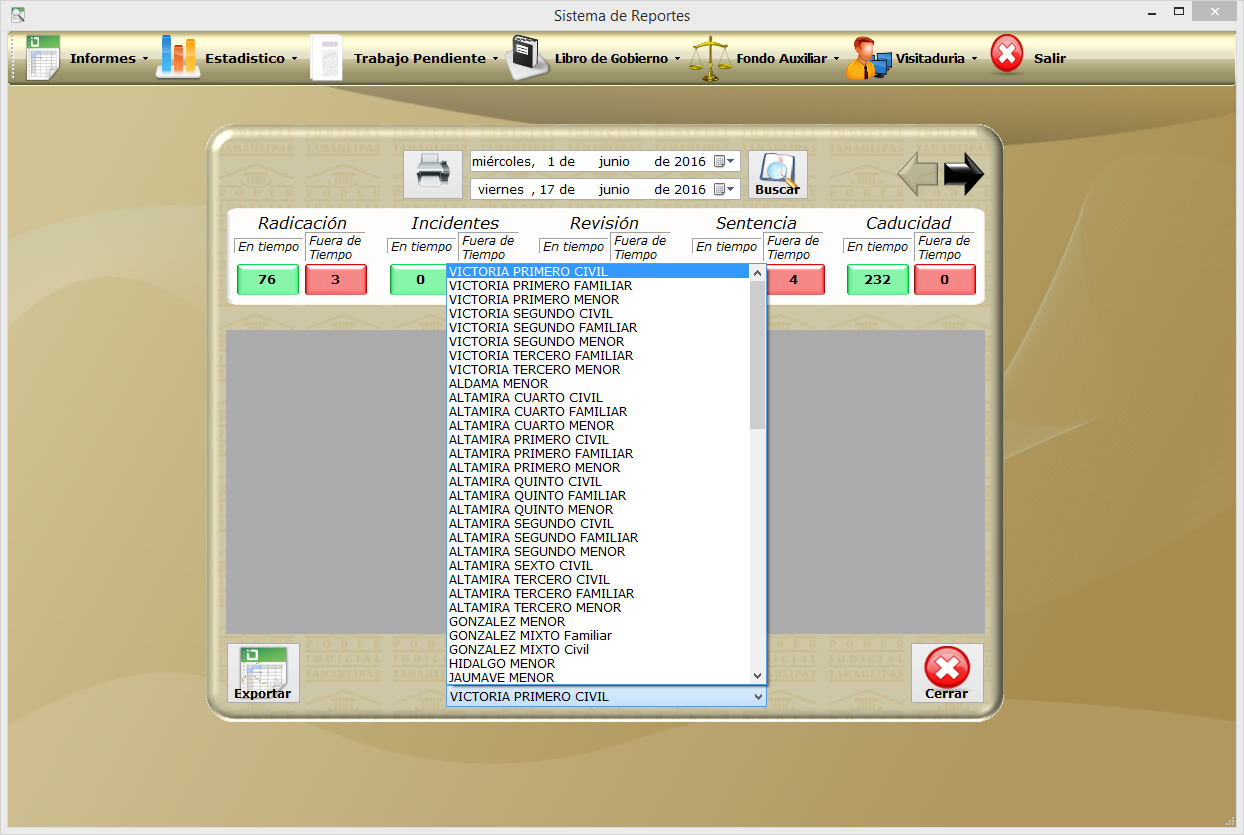
Task: Click the dropdown list scrollbar thumb
Action: point(757,354)
